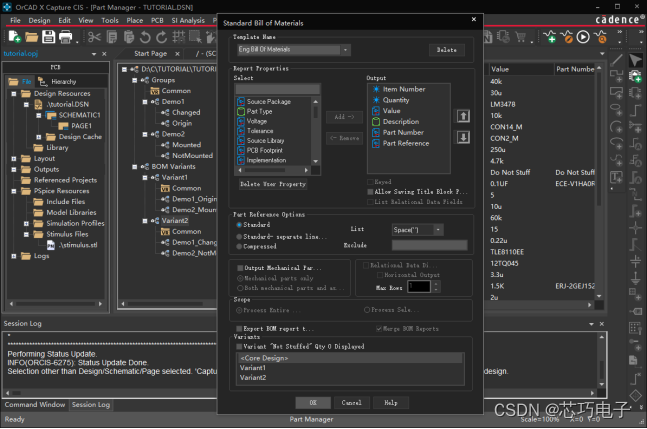
Task: Select the Compressed radio button
Action: point(239,246)
